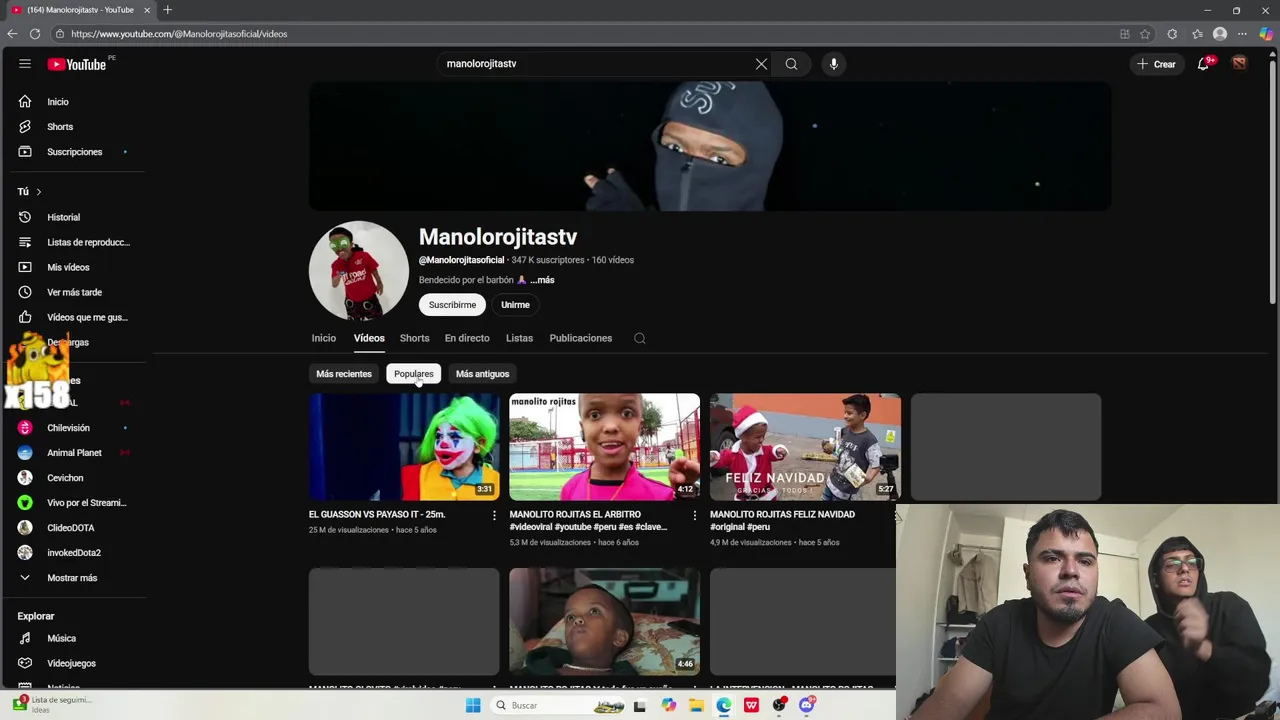Open new browser tab
This screenshot has height=720, width=1280.
coord(168,10)
